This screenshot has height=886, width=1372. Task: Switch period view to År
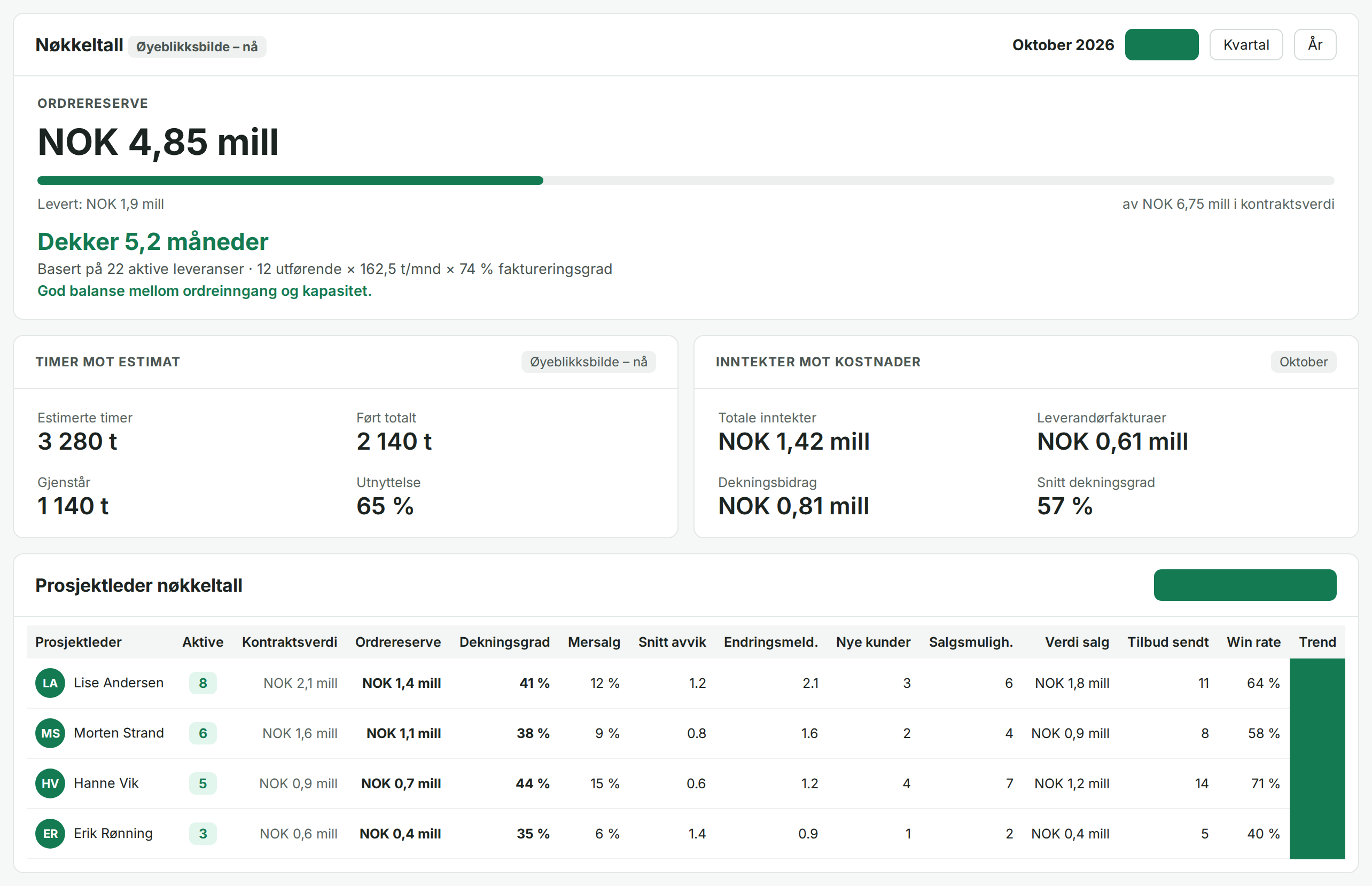(x=1315, y=45)
